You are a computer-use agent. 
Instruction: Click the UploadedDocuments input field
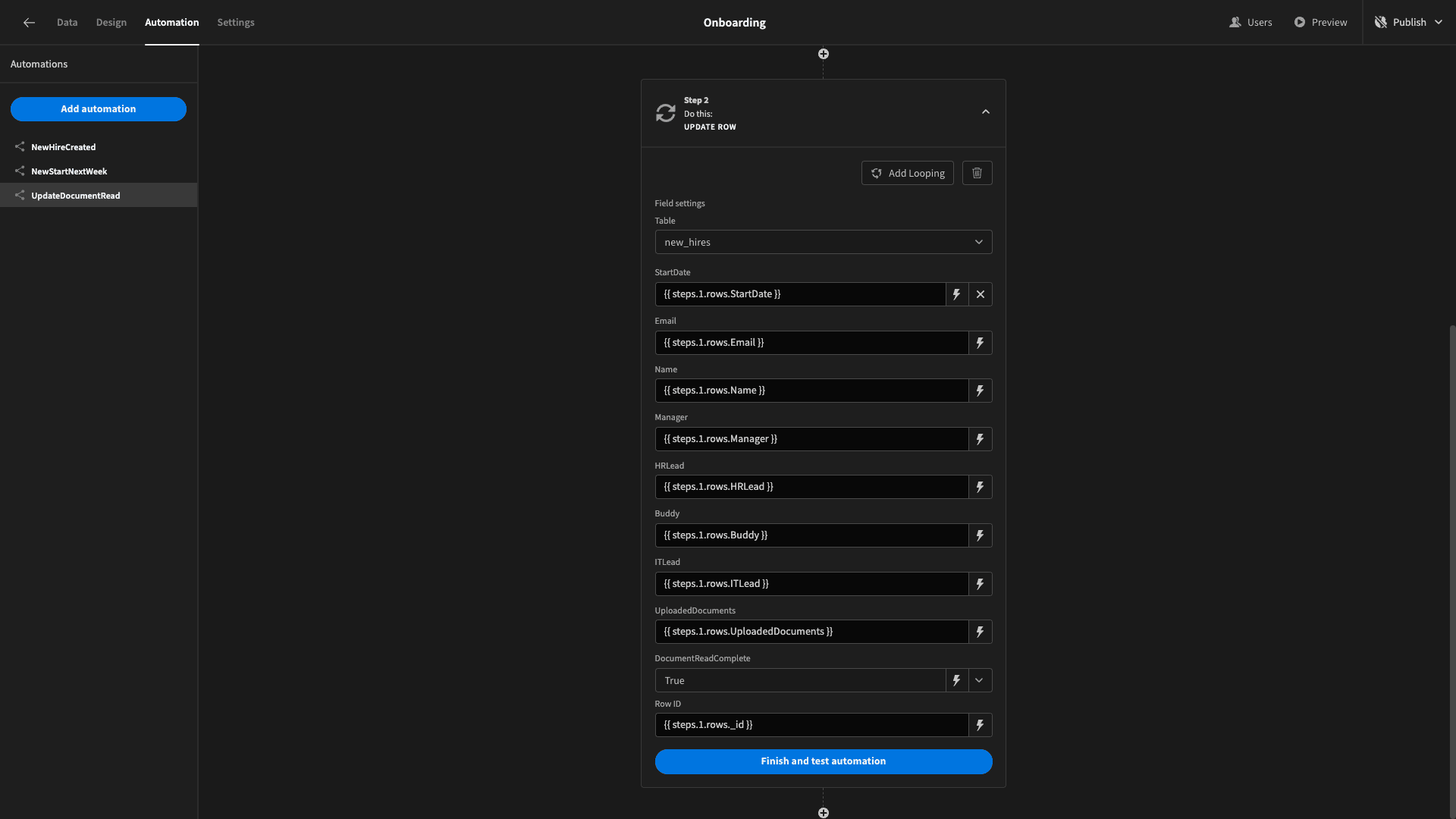point(811,632)
